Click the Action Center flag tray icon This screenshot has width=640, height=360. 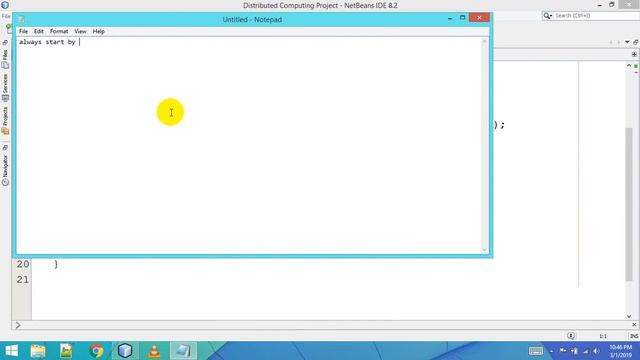coord(563,351)
